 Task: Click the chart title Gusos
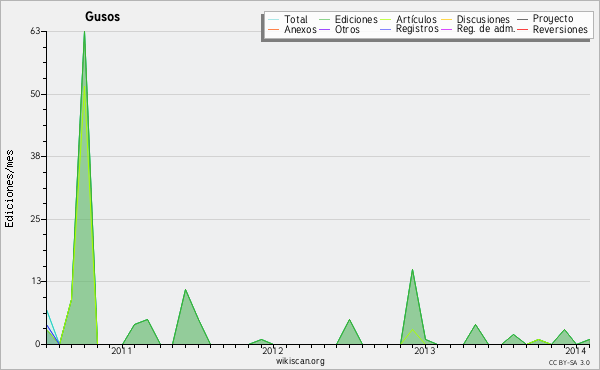(x=103, y=16)
